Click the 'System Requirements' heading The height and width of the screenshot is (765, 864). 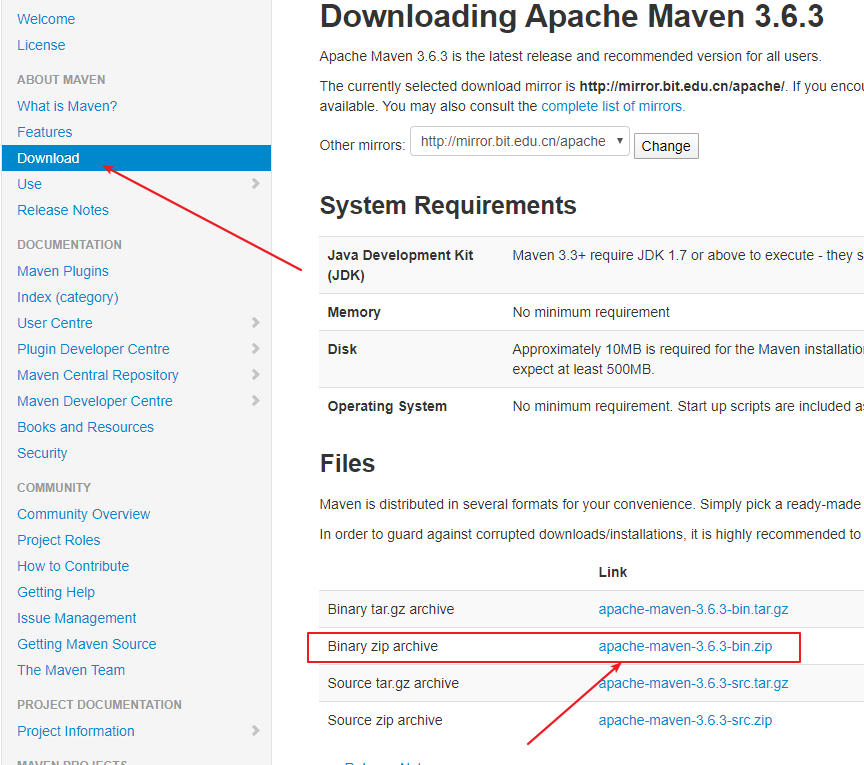coord(448,206)
